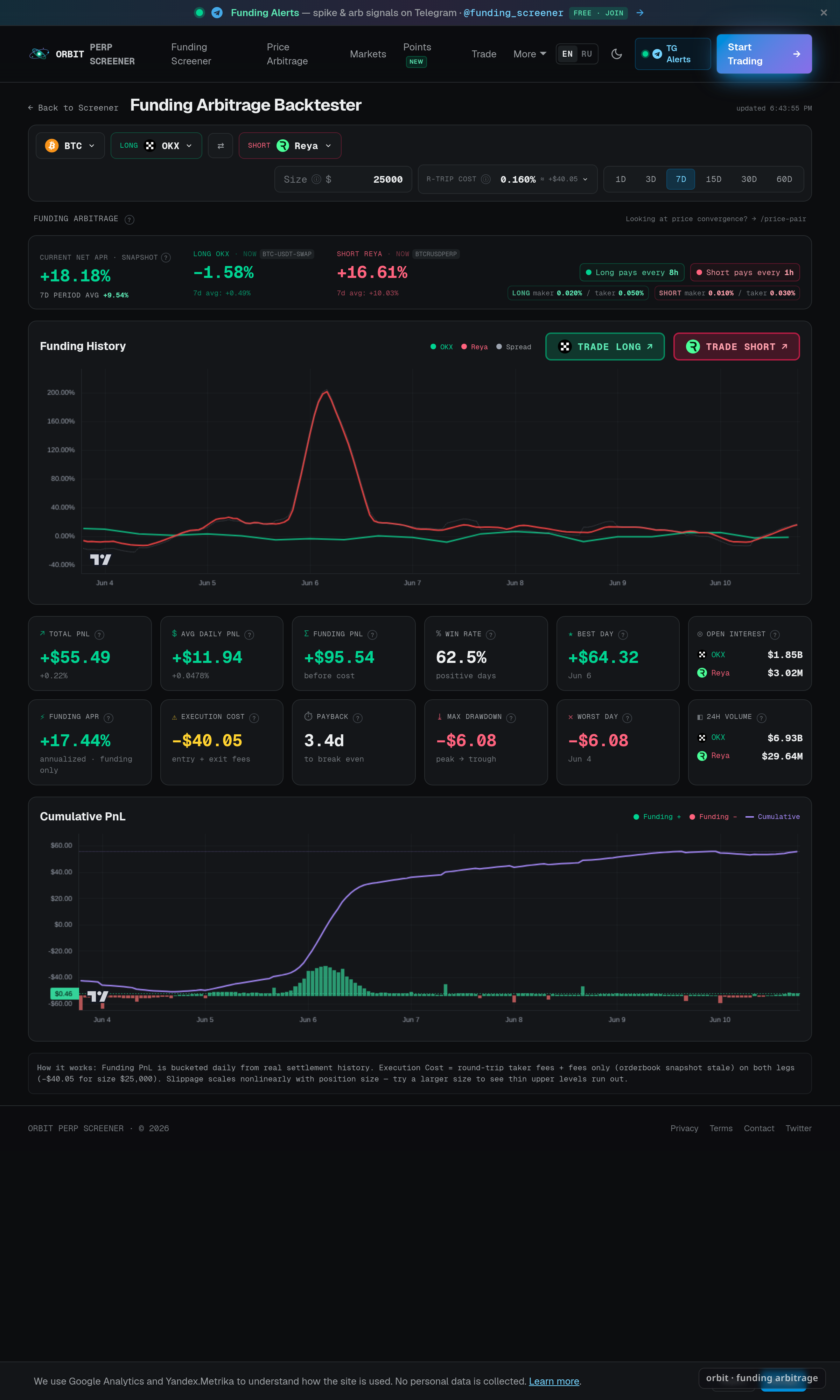Screen dimensions: 840x1400
Task: Click TradingView logo on Cumulative PnL chart
Action: [x=97, y=996]
